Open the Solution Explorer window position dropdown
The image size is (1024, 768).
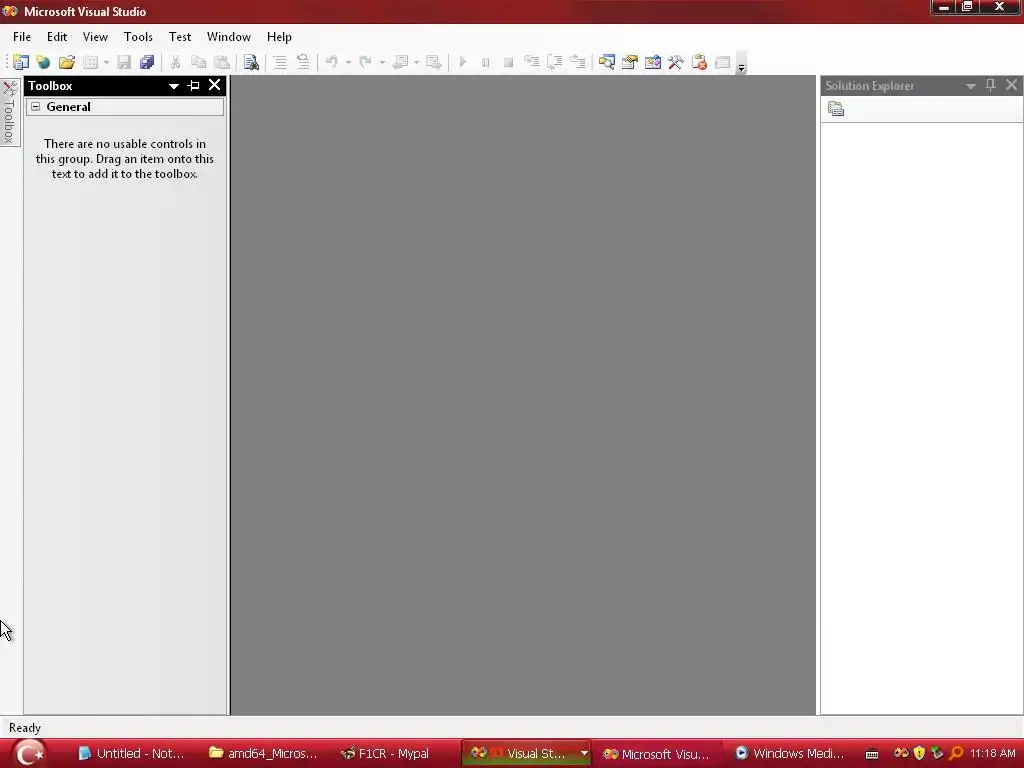pyautogui.click(x=971, y=86)
